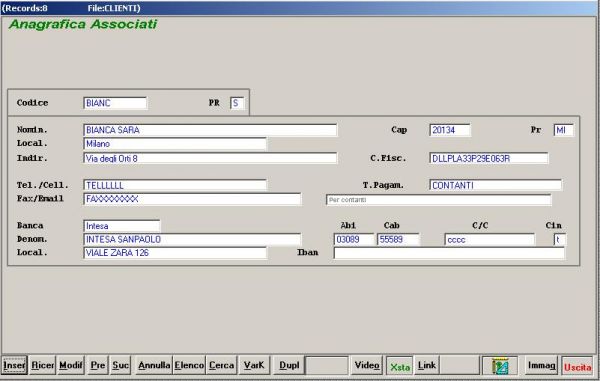Click the drawing-tools icon button near Immag
The height and width of the screenshot is (381, 600).
pyautogui.click(x=500, y=366)
